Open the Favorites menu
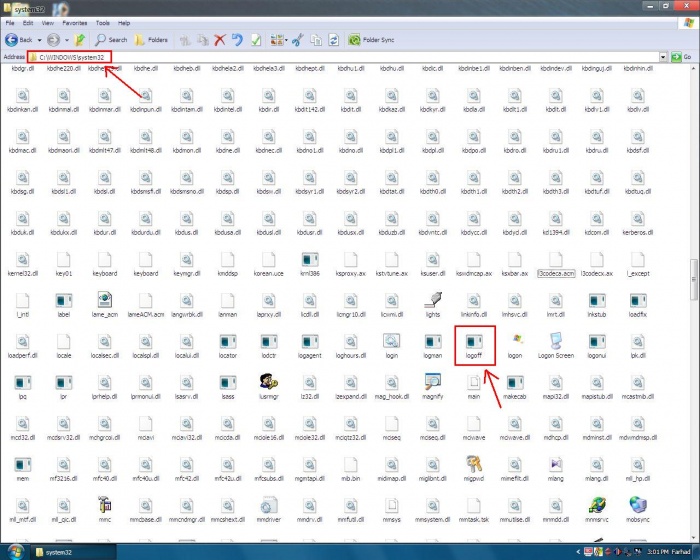700x560 pixels. [75, 23]
